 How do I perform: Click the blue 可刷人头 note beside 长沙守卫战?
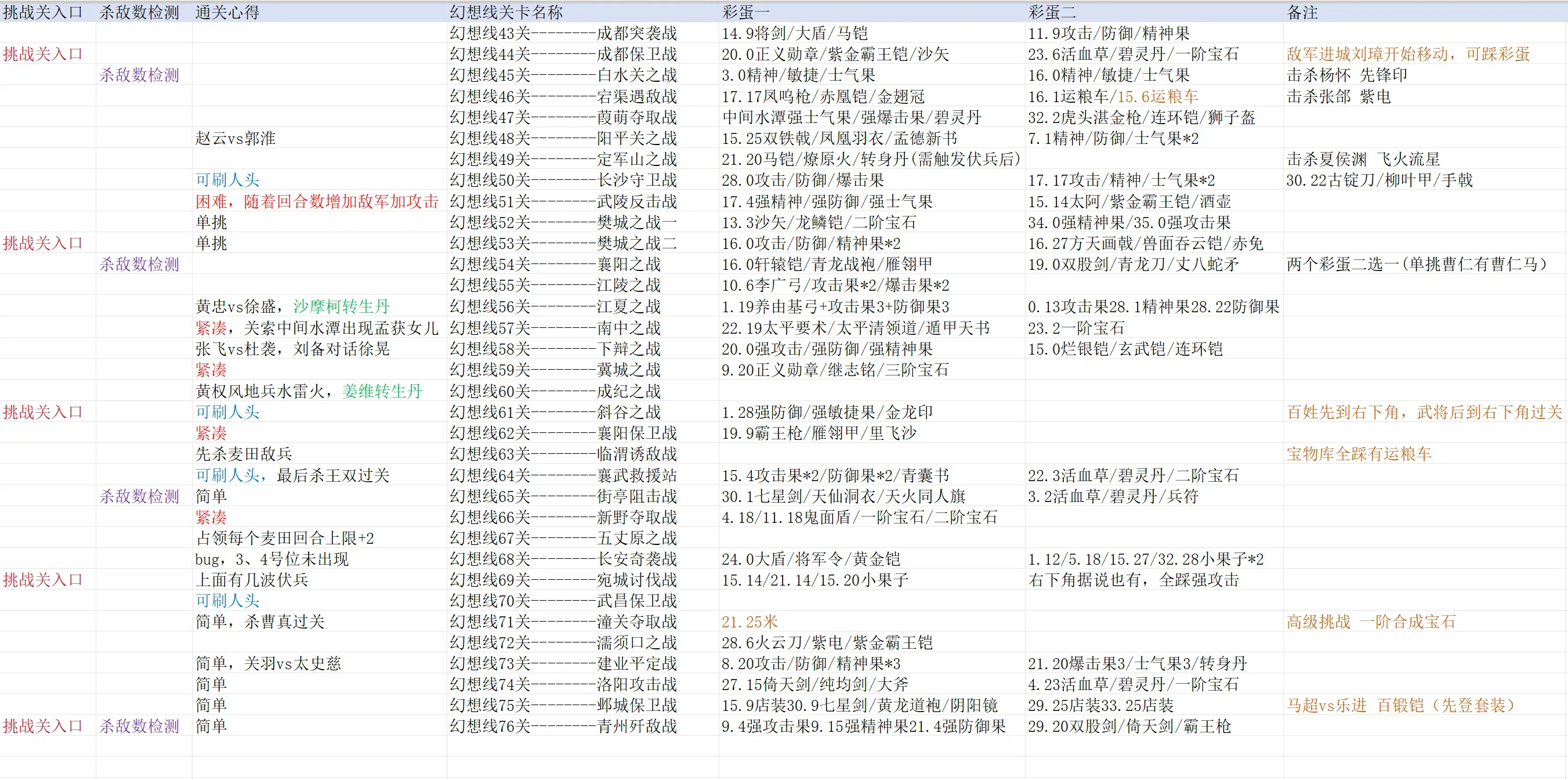[x=227, y=180]
